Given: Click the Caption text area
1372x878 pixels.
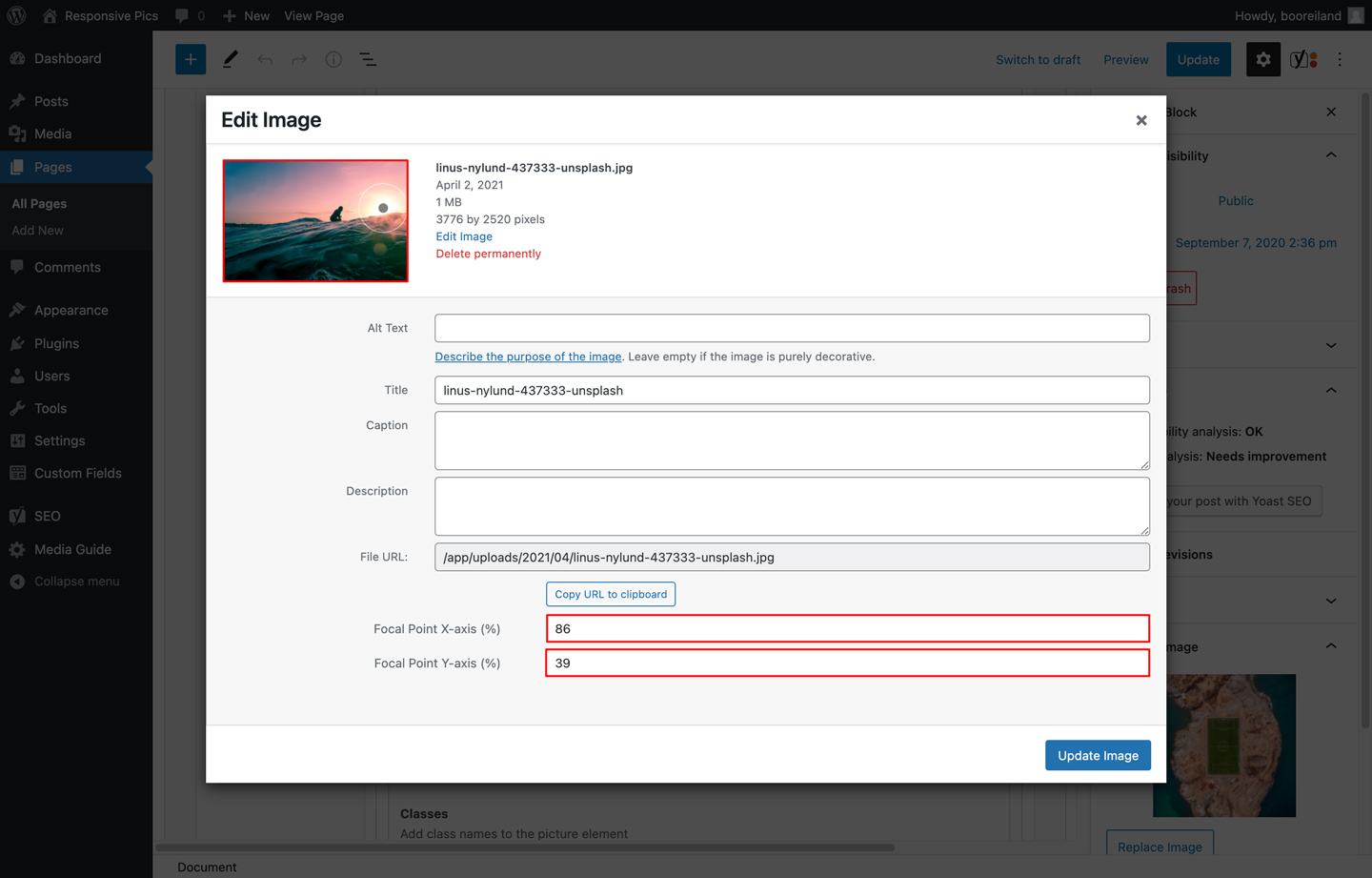Looking at the screenshot, I should coord(792,440).
